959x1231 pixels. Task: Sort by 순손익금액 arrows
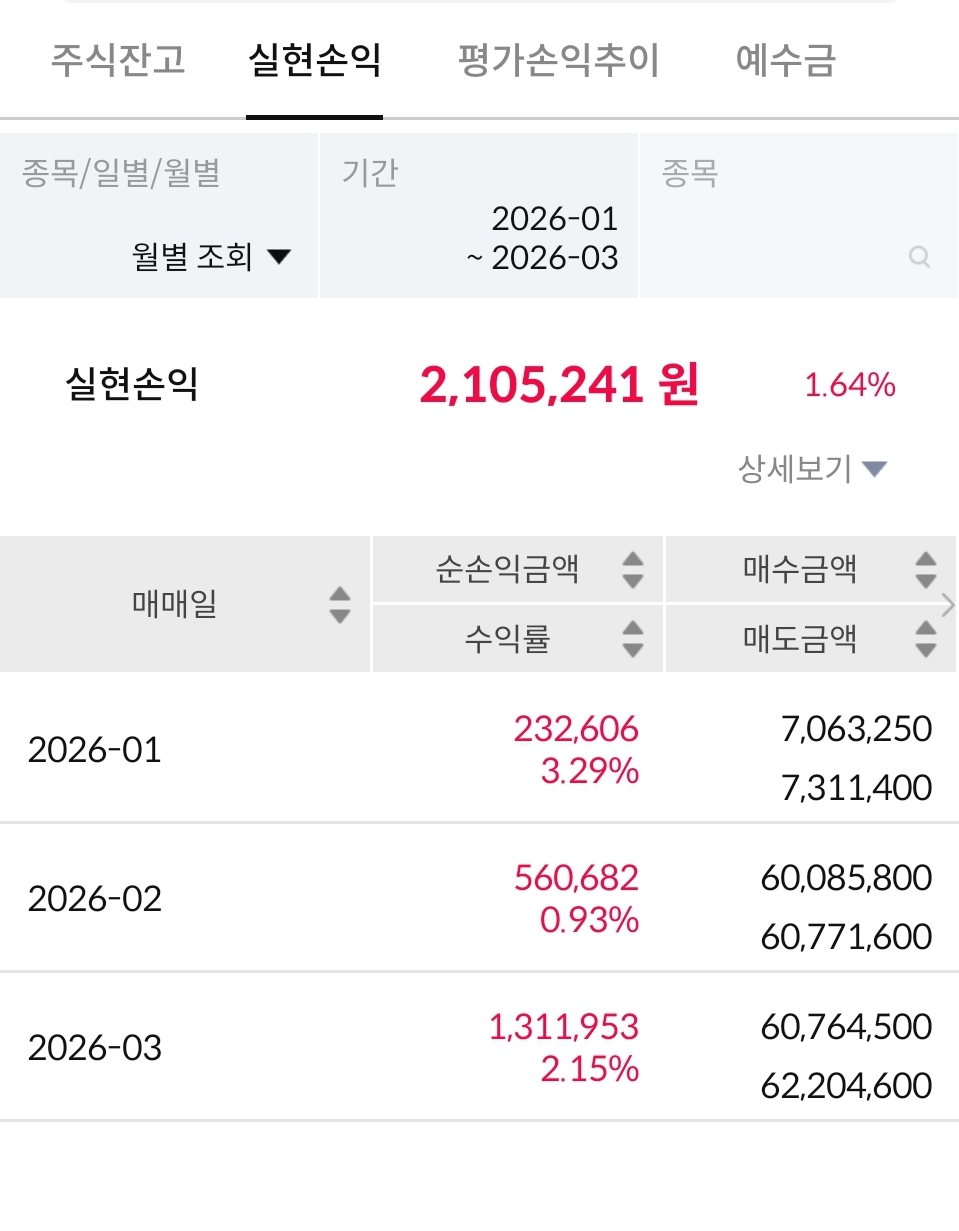[632, 570]
